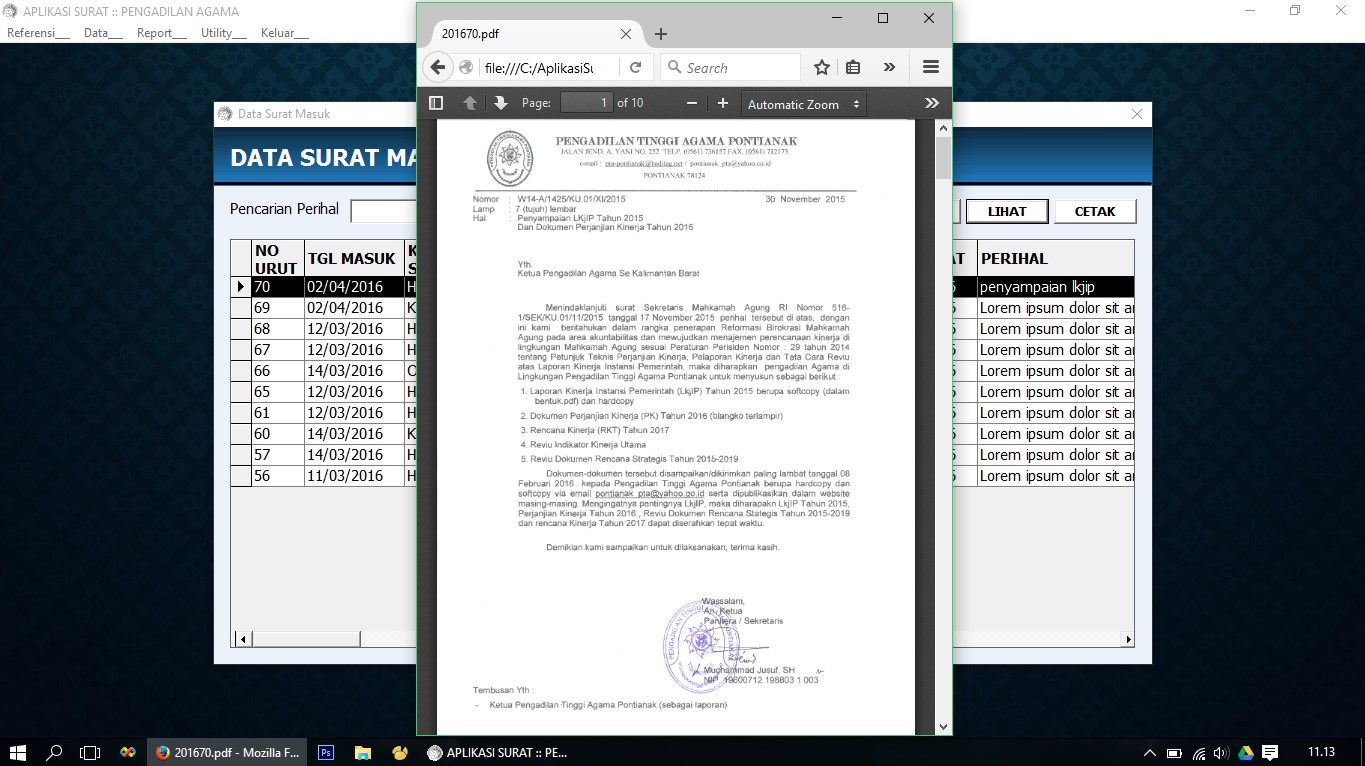Open the Firefox hamburger menu
This screenshot has height=766, width=1365.
[930, 66]
